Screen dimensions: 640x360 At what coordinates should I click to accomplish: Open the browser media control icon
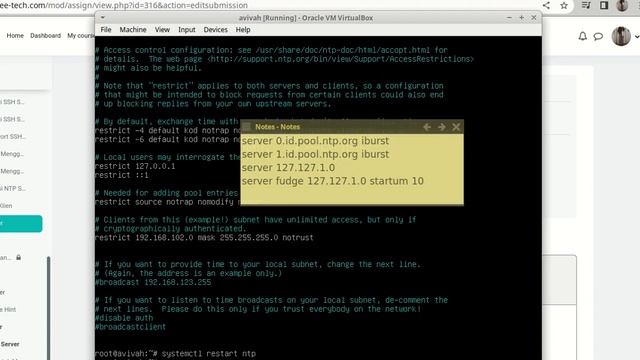pos(586,5)
